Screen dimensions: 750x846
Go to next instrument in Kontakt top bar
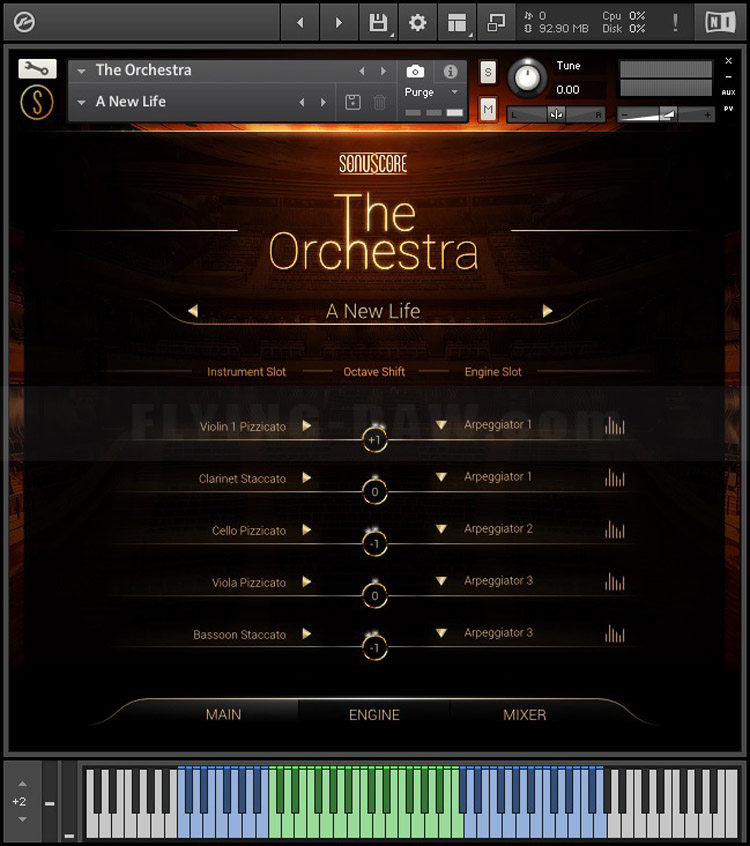click(x=338, y=23)
